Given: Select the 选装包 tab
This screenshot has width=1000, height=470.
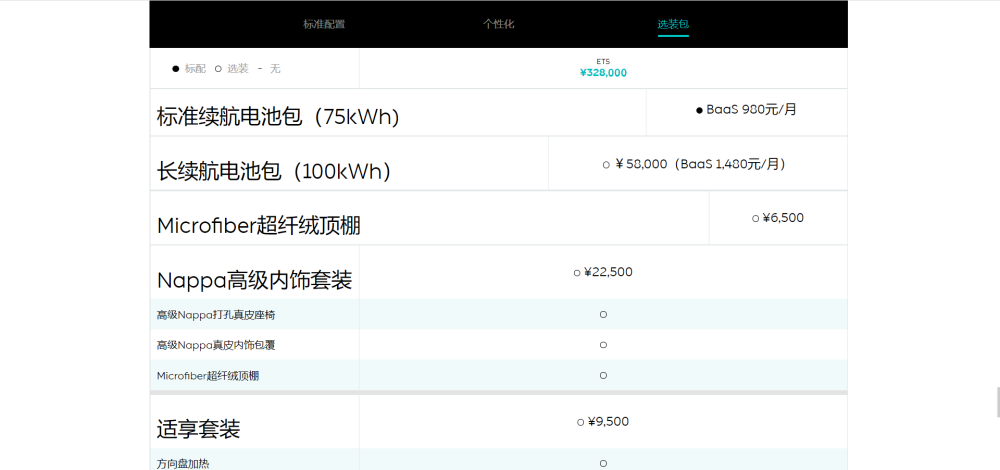Looking at the screenshot, I should coord(673,25).
